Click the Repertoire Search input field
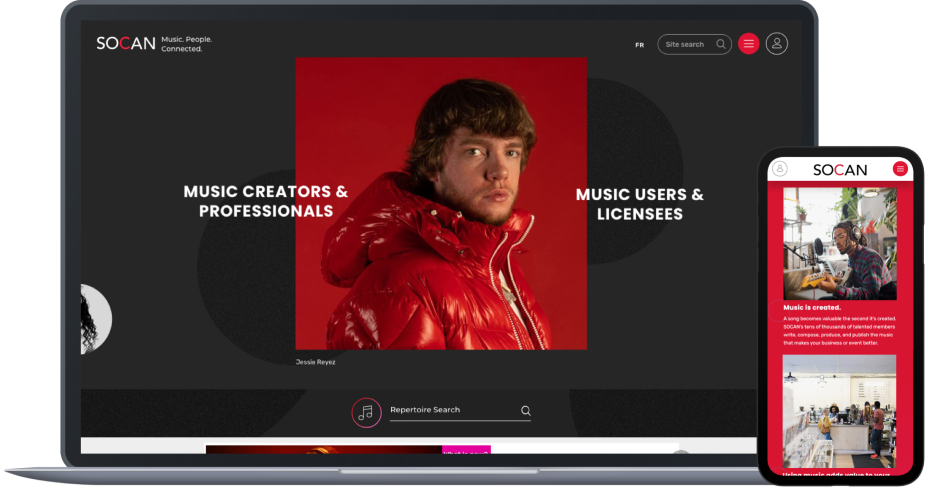Viewport: 928px width, 487px height. [x=450, y=411]
